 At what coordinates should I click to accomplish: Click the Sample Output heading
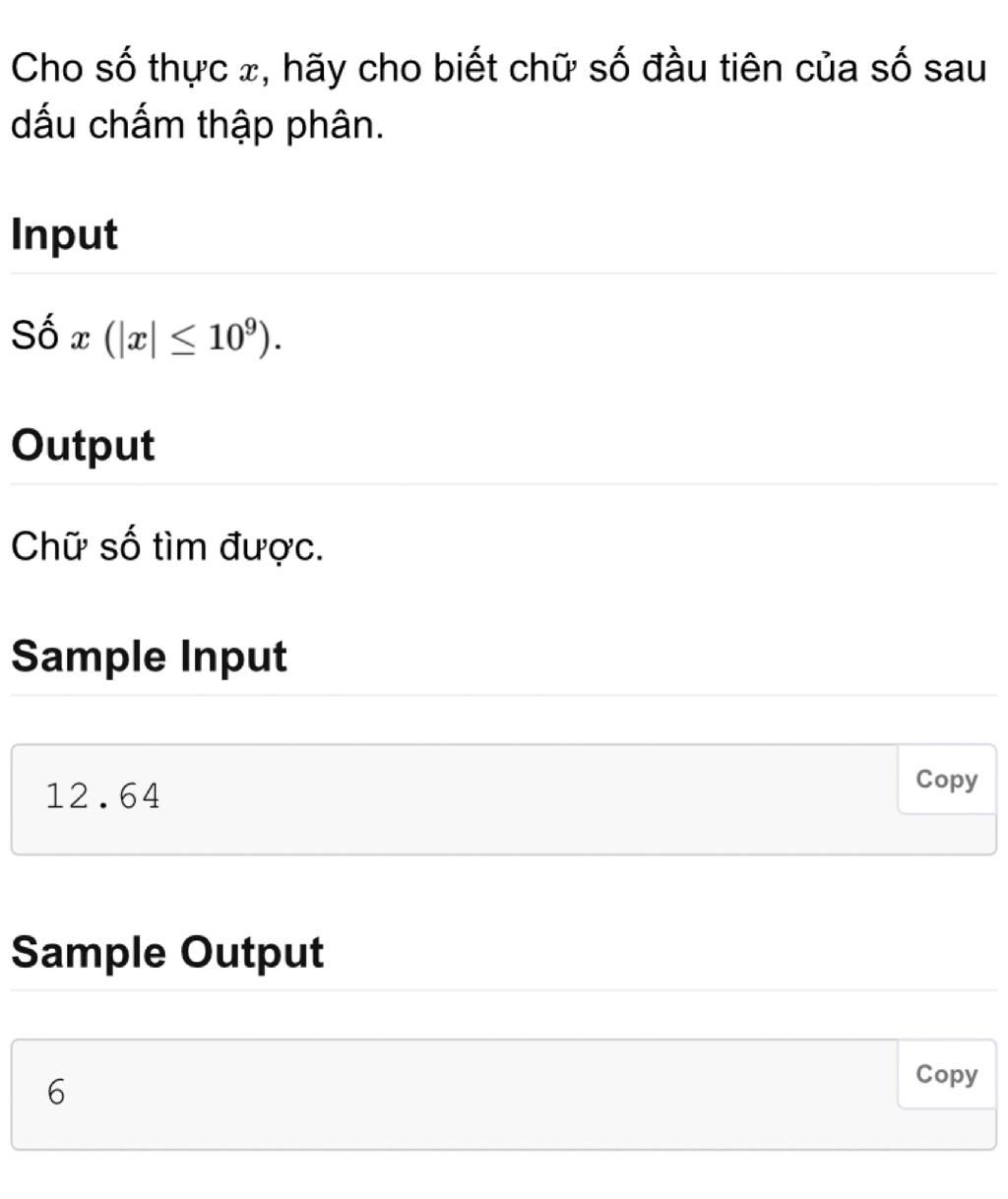tap(167, 952)
